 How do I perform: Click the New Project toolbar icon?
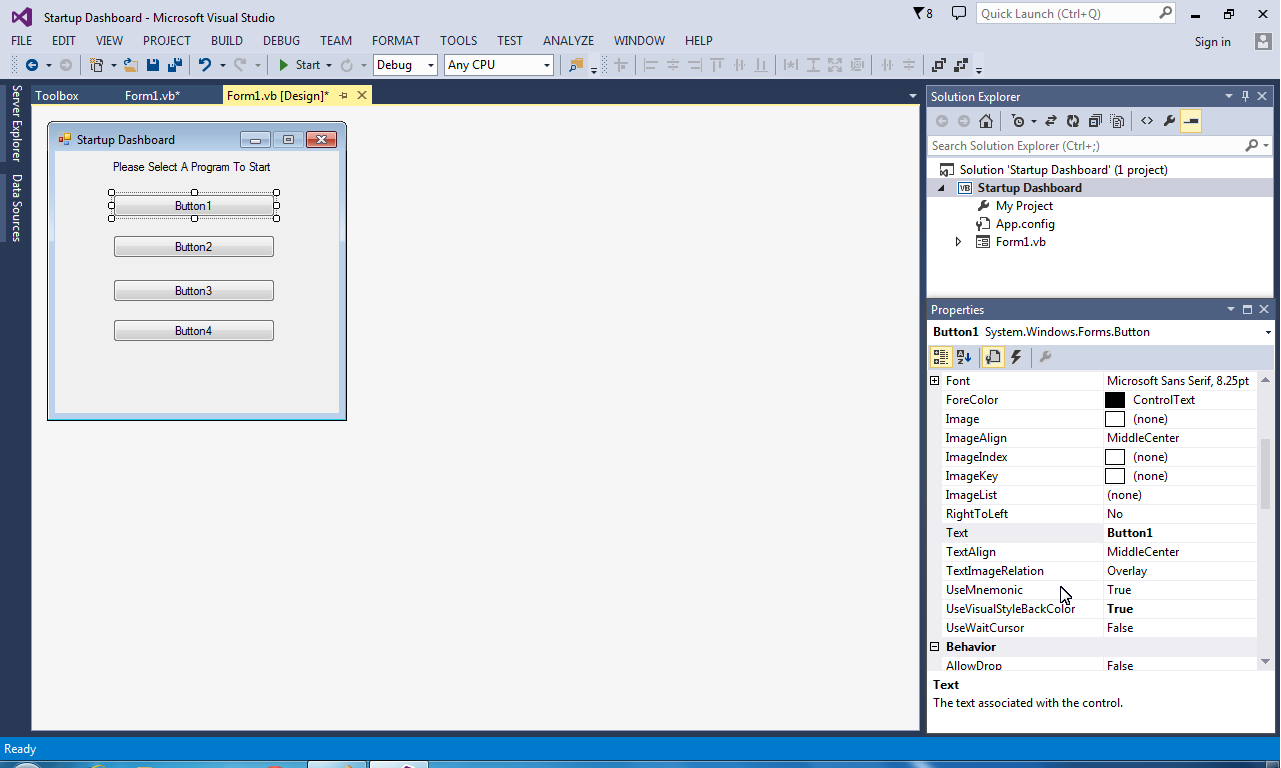96,65
